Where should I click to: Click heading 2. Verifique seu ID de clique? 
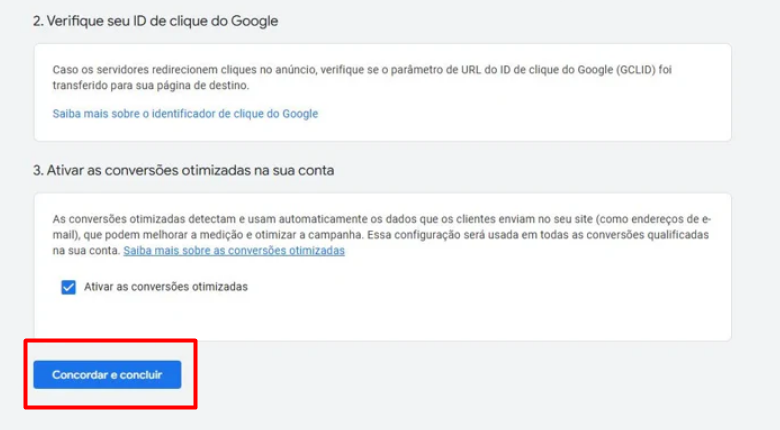156,21
